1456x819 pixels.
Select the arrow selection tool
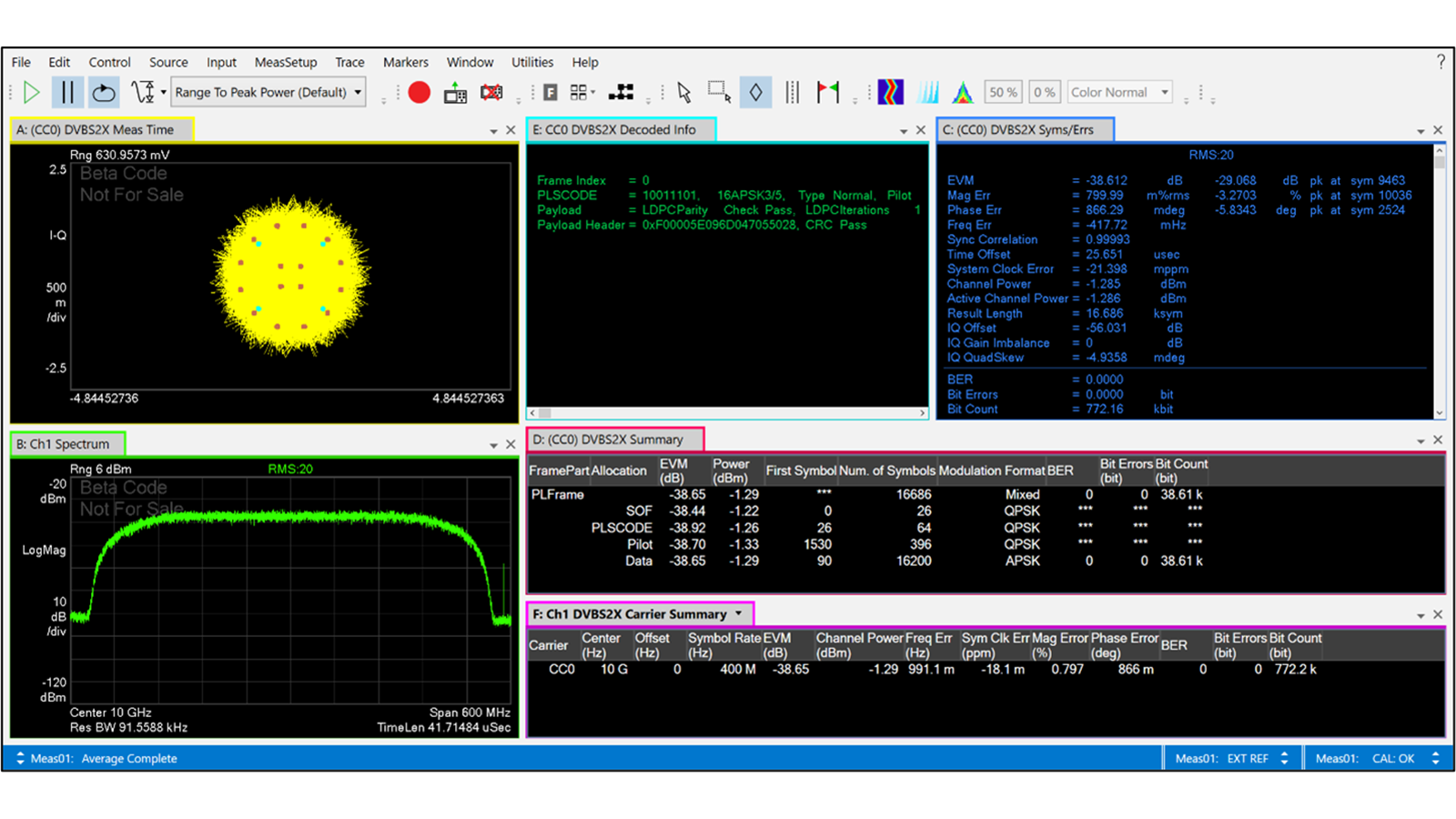click(x=684, y=91)
